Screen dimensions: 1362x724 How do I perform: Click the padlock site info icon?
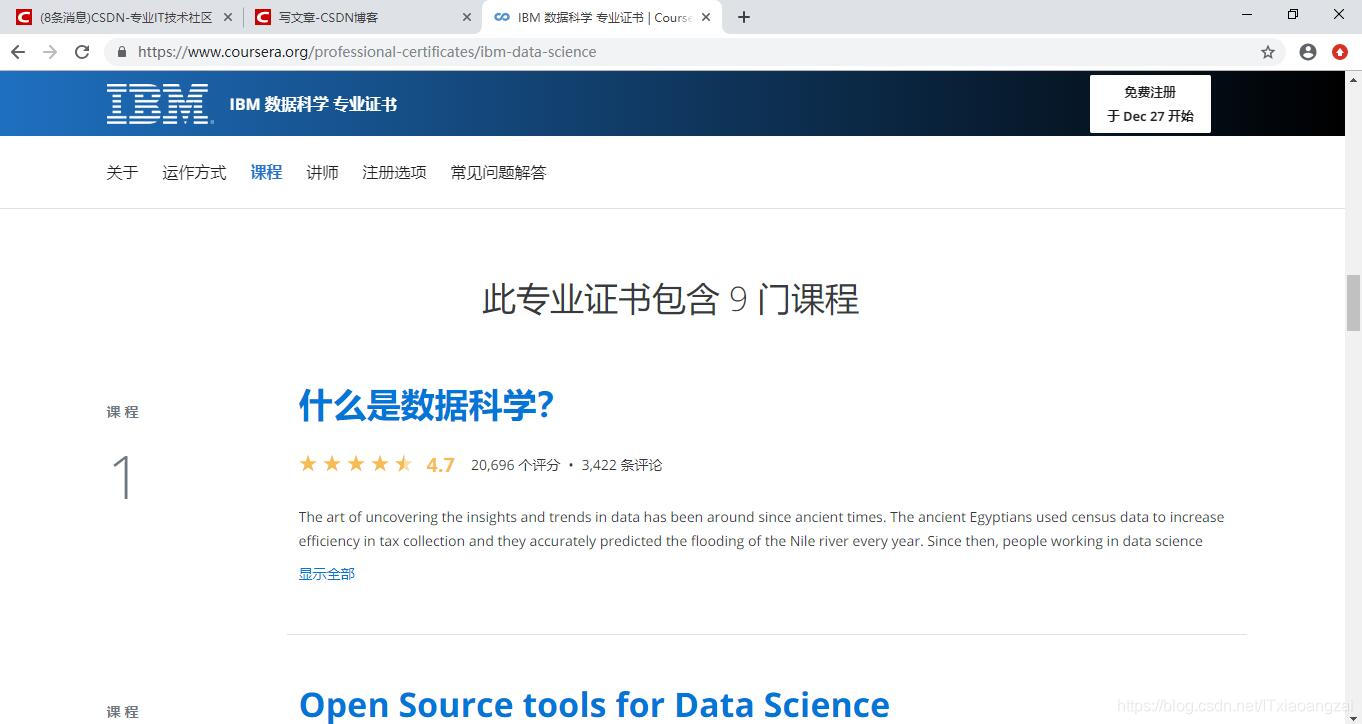pos(122,52)
